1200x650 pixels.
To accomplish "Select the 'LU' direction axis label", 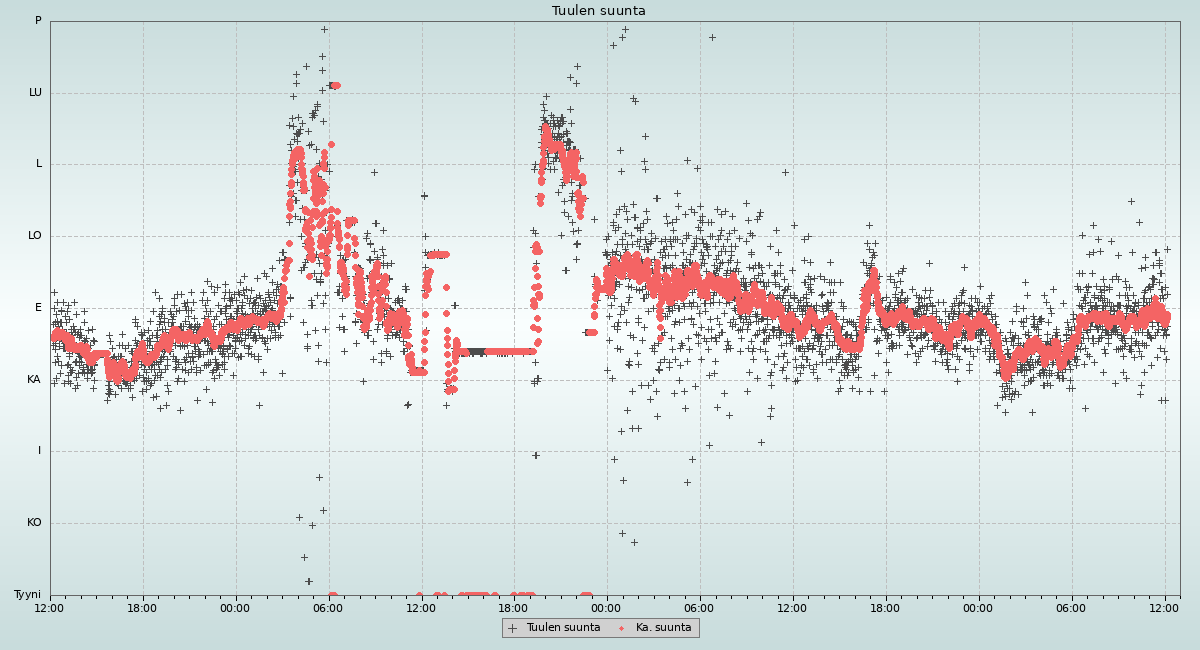I will click(35, 93).
